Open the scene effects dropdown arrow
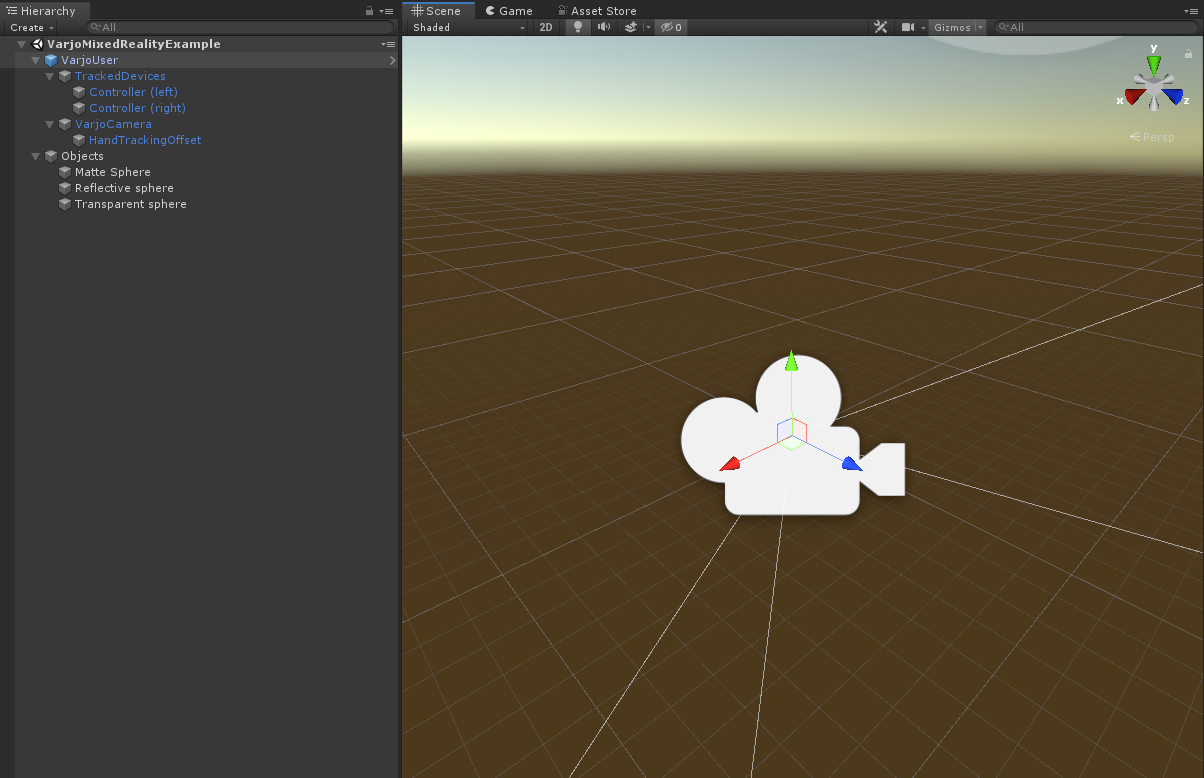This screenshot has width=1204, height=778. [648, 27]
